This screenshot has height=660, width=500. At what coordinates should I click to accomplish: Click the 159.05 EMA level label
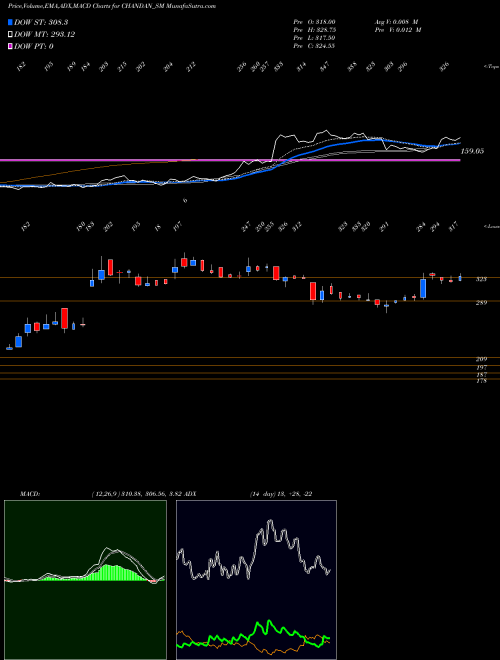472,151
